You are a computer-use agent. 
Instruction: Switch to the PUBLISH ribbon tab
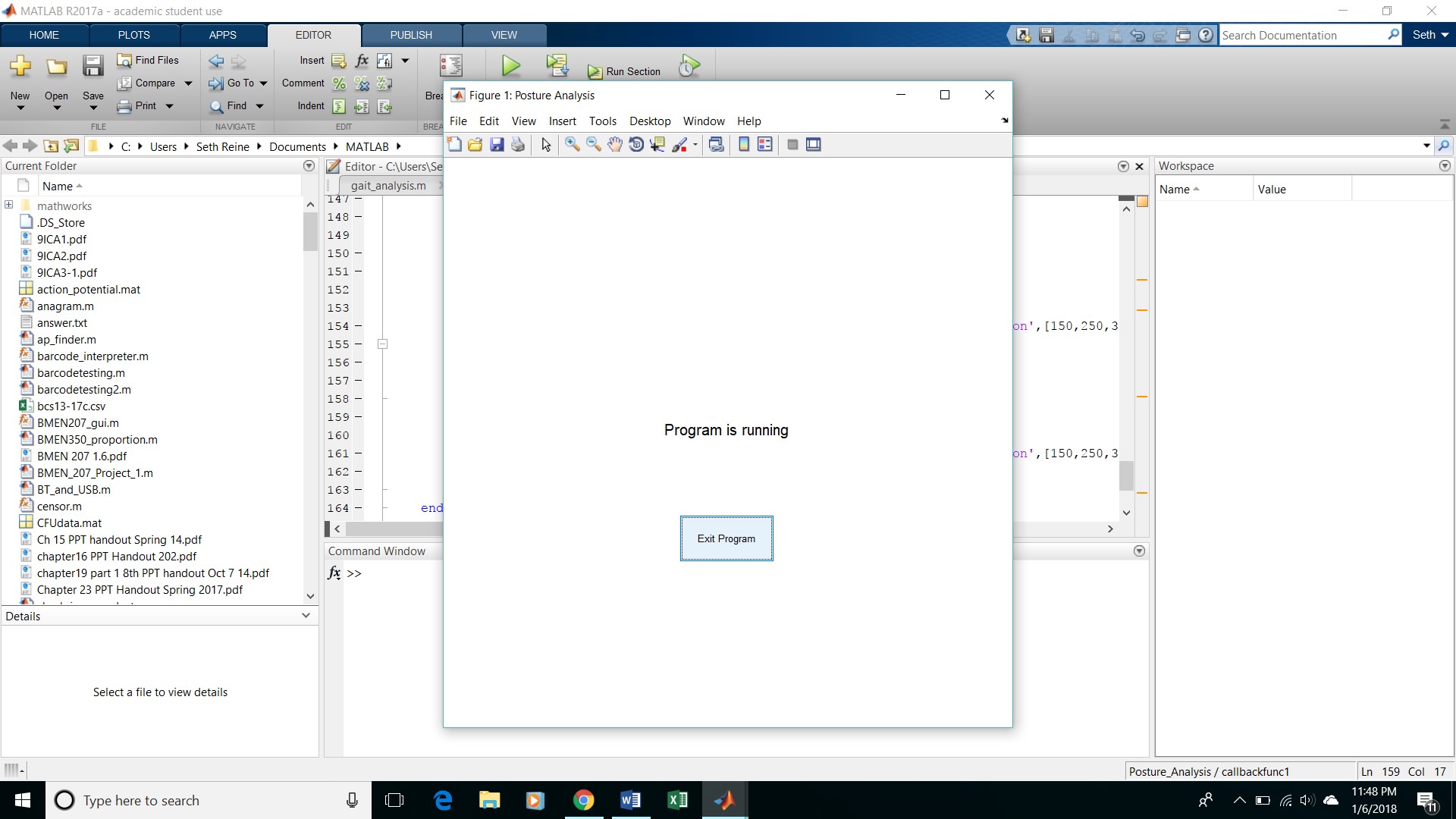point(411,35)
